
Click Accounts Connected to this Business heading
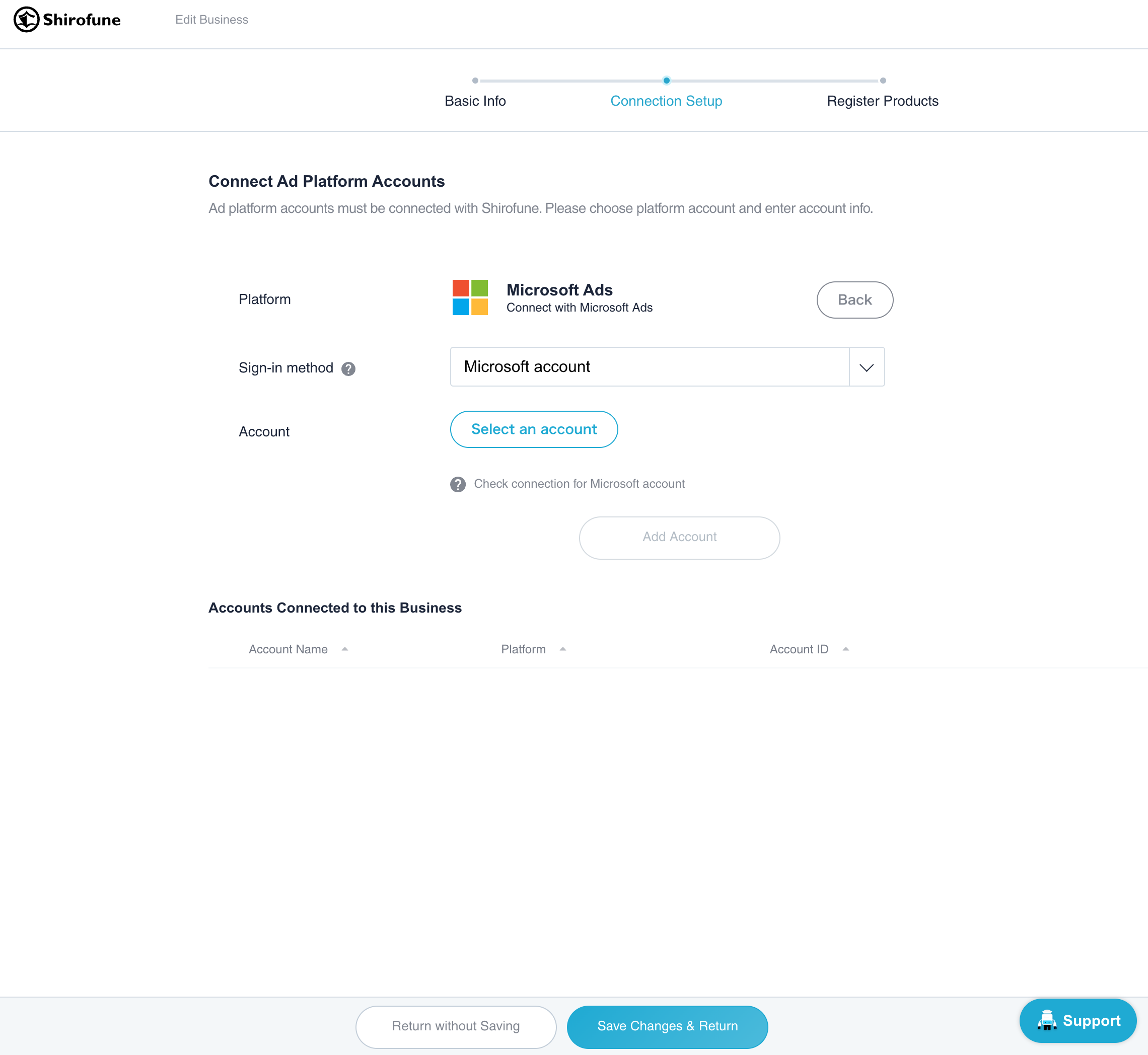[335, 608]
